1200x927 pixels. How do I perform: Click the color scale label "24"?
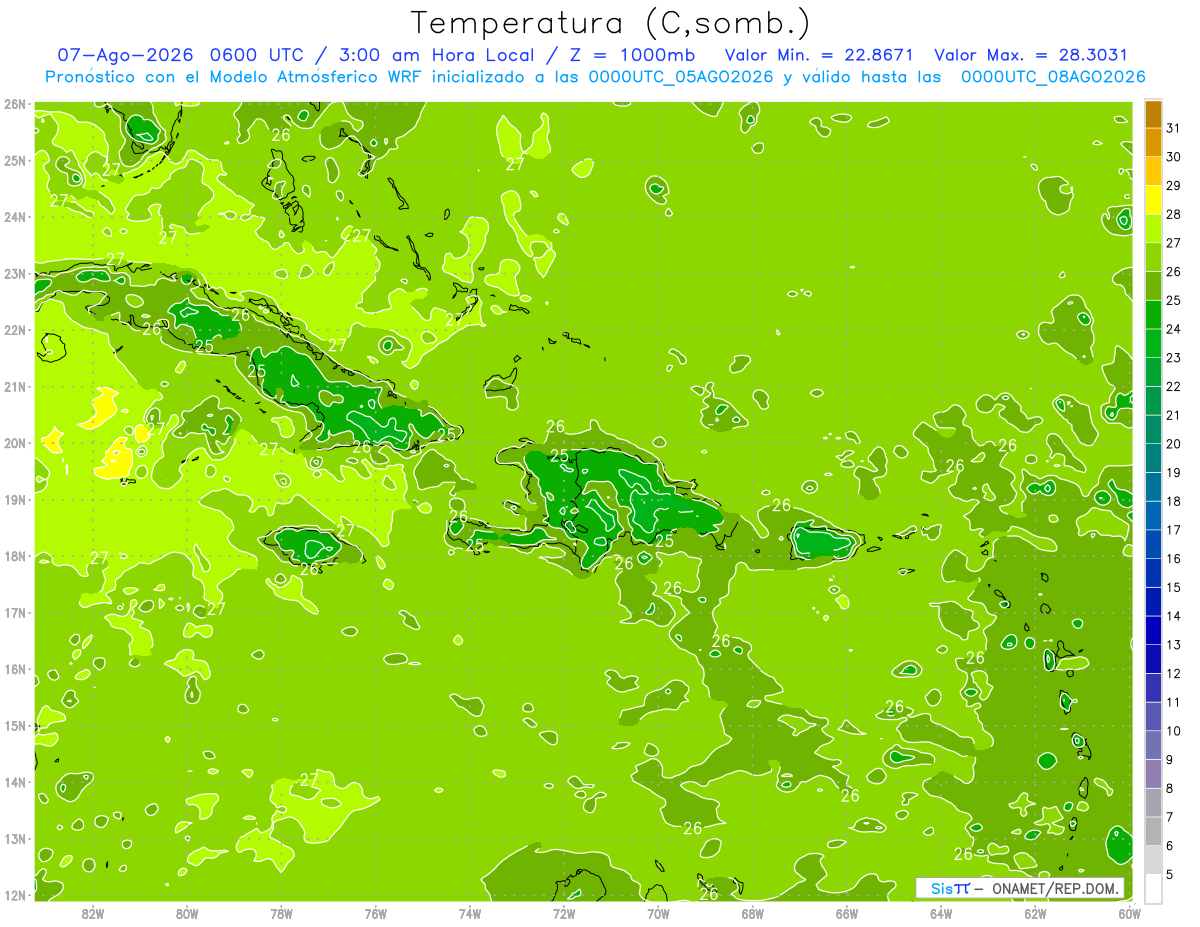coord(1174,329)
